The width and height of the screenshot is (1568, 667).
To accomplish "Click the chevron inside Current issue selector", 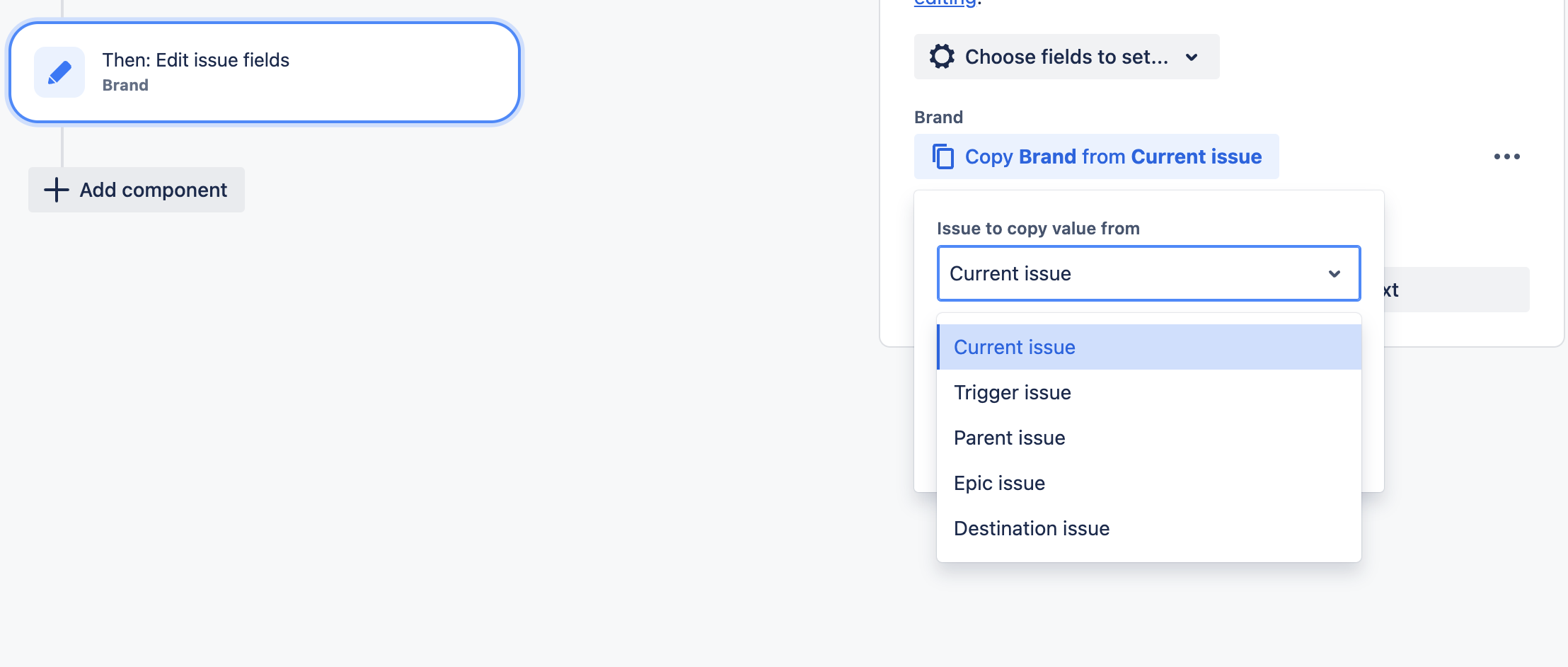I will tap(1334, 273).
